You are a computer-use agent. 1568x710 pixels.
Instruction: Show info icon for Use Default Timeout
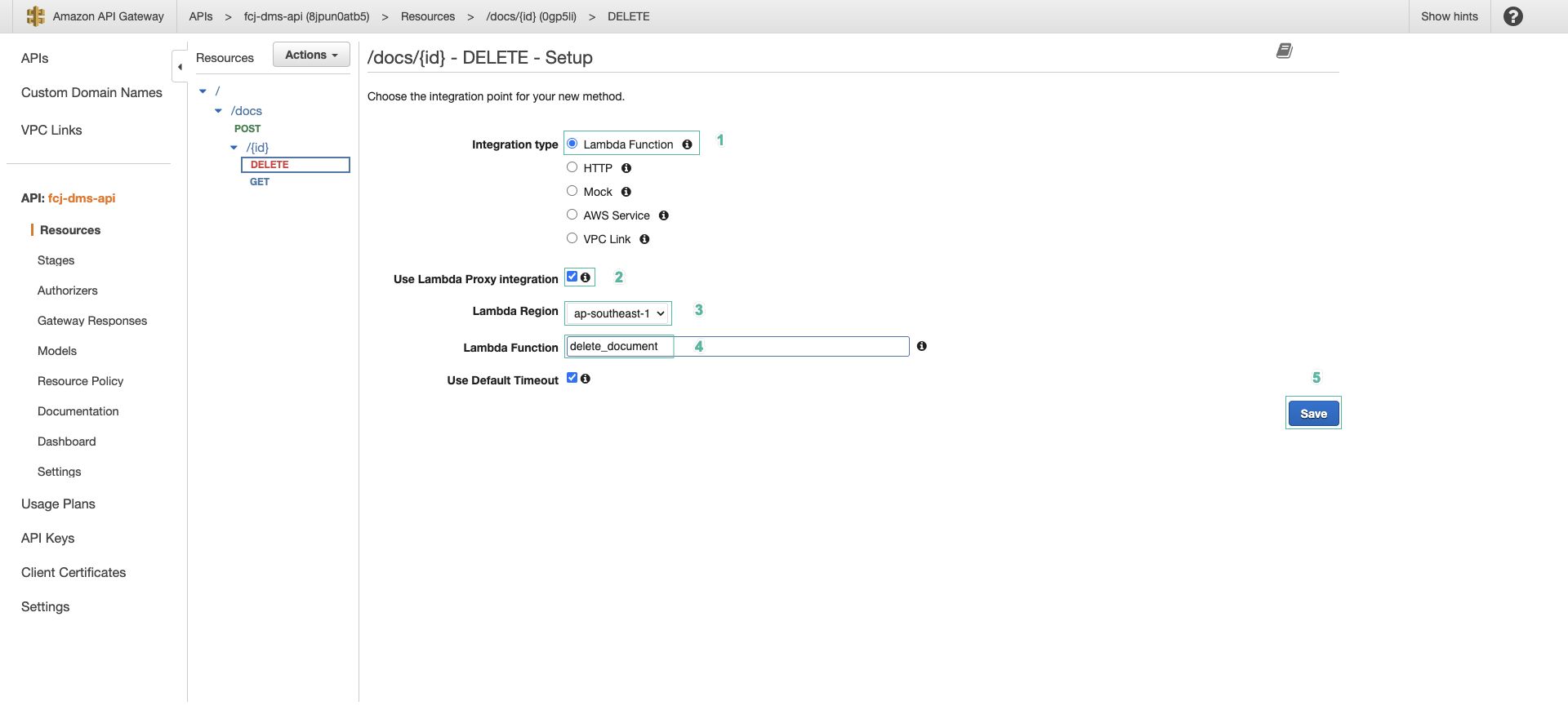pos(586,379)
